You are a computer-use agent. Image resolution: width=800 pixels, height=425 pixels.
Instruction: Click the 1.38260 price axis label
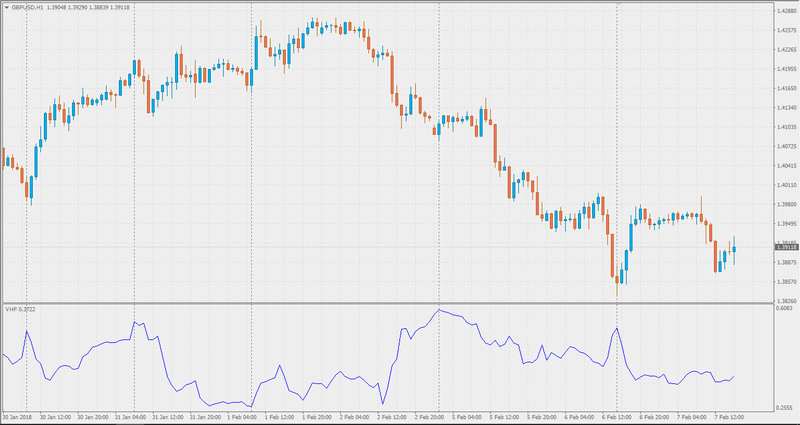click(787, 301)
